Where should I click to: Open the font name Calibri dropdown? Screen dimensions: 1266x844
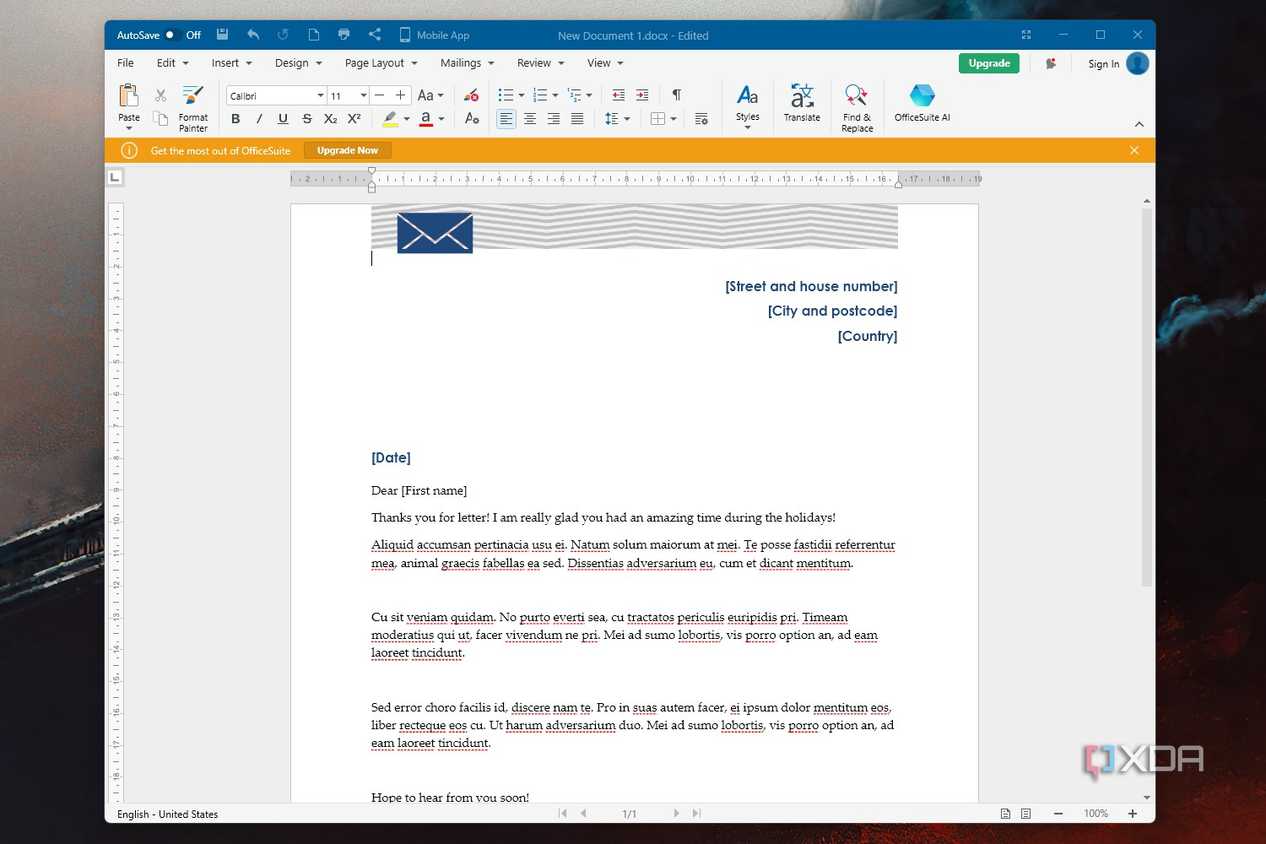click(x=321, y=96)
